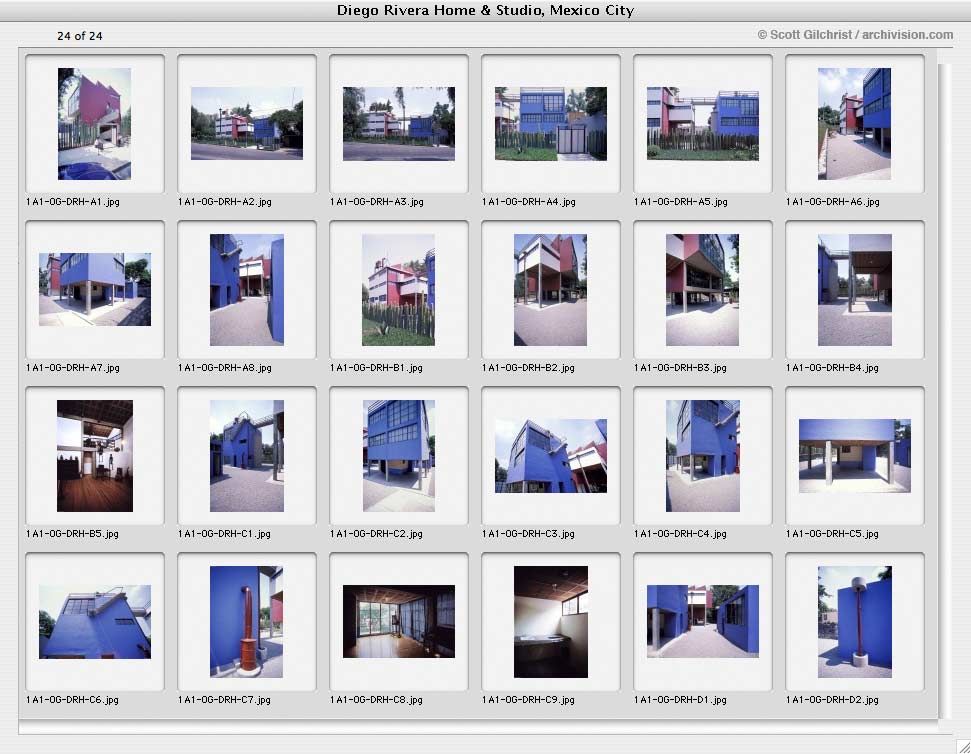Select photo thumbnail 1A1-OG-DRH-C4.jpg
This screenshot has width=971, height=754.
coord(703,456)
